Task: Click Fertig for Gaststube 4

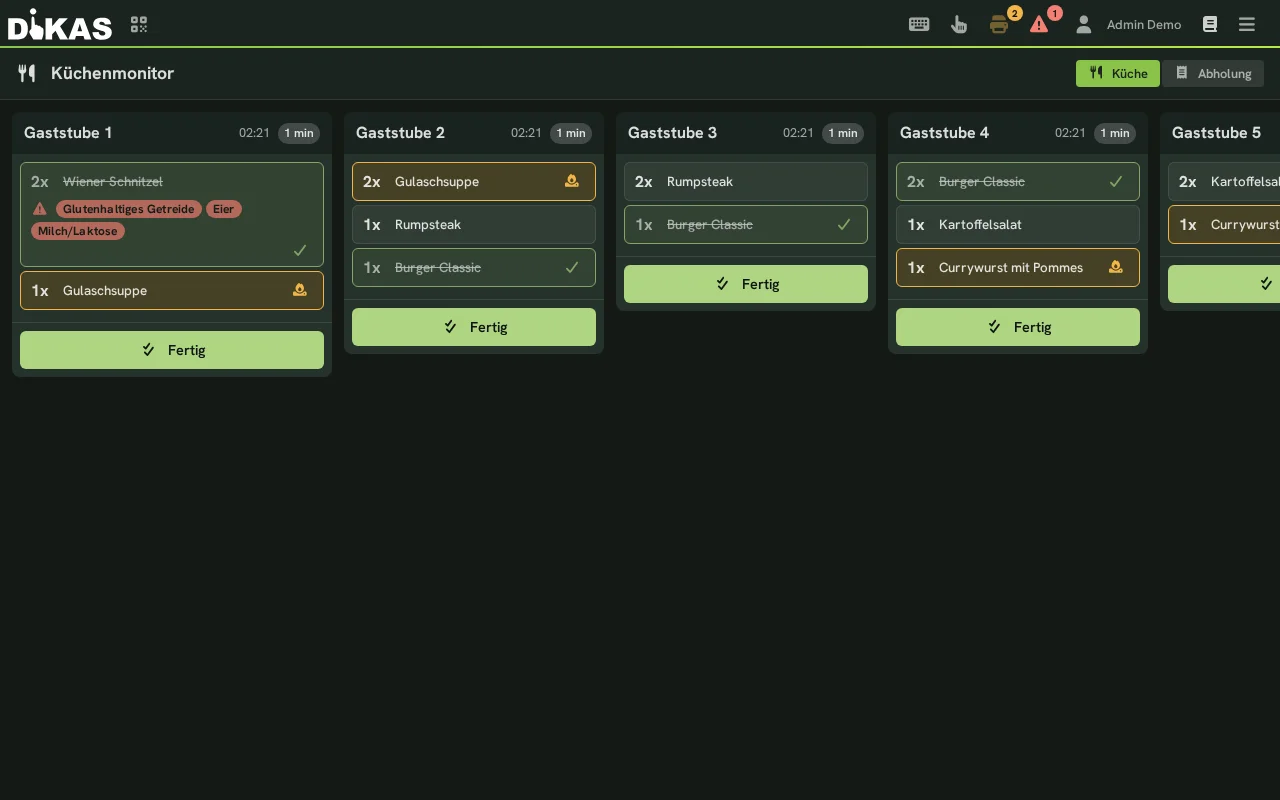Action: pyautogui.click(x=1018, y=327)
